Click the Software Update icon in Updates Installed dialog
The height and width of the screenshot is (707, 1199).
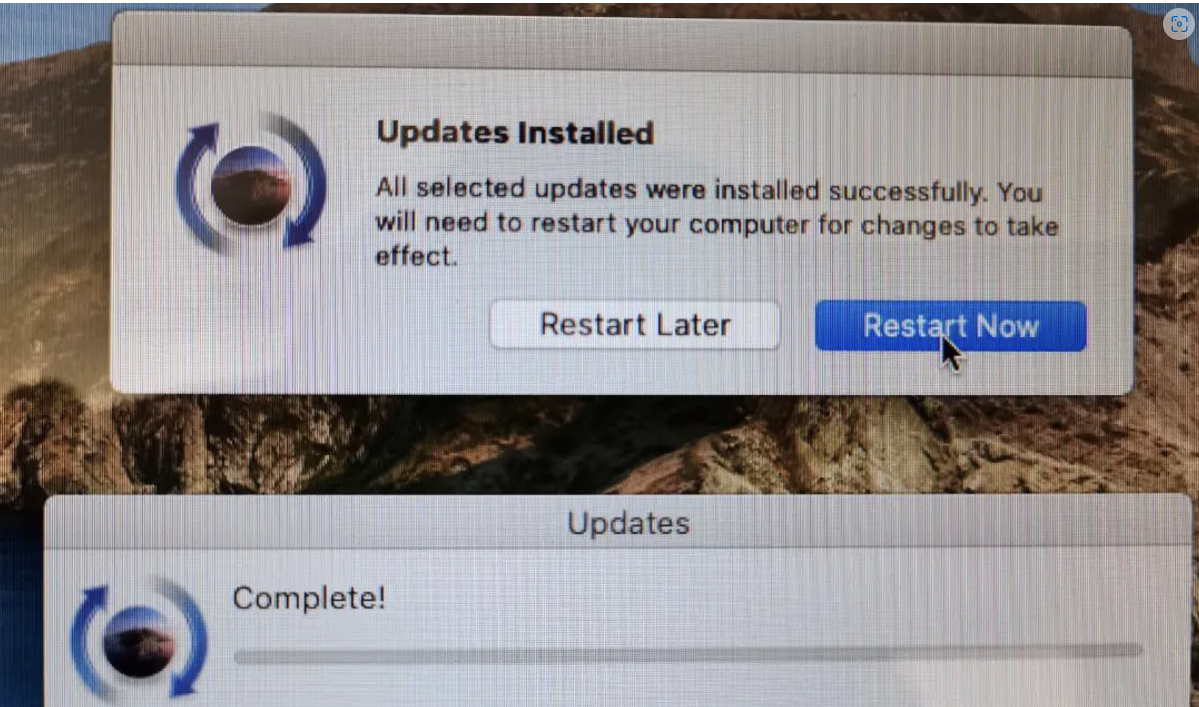click(x=251, y=183)
